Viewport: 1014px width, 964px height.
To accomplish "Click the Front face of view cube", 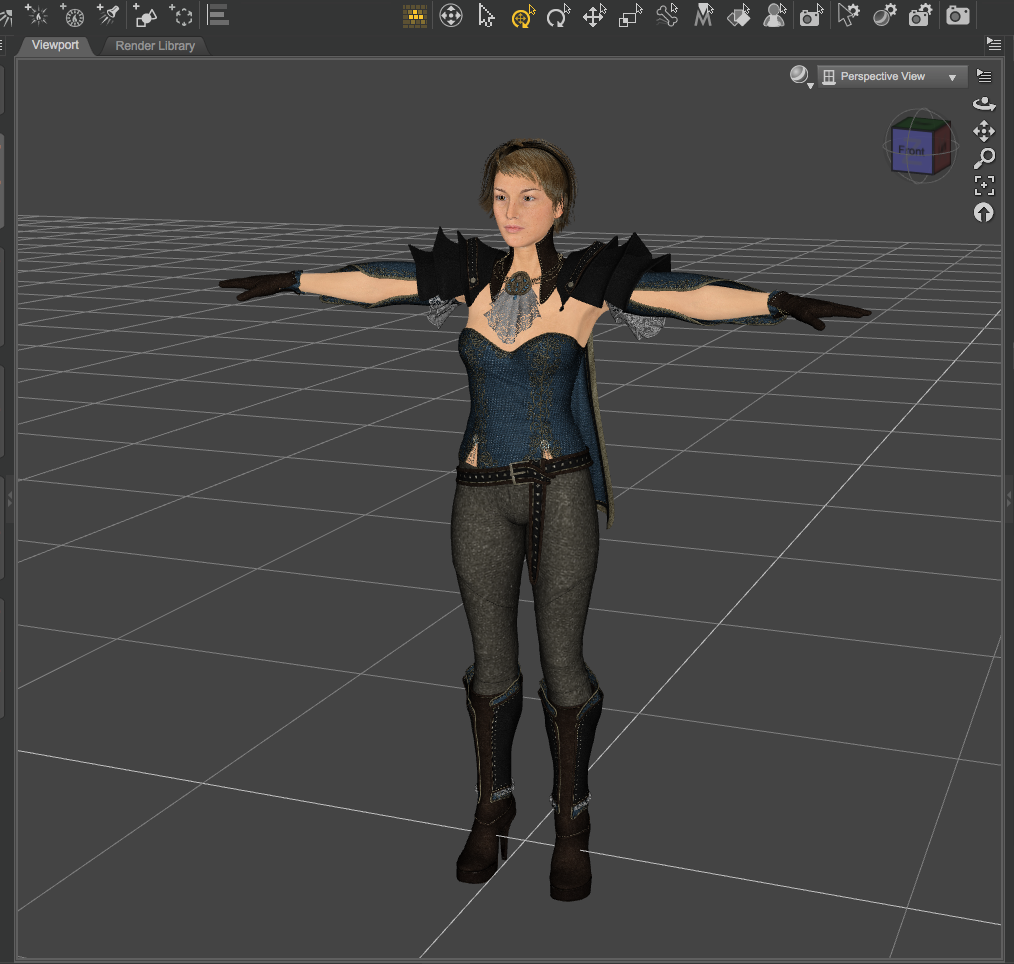I will pyautogui.click(x=911, y=150).
